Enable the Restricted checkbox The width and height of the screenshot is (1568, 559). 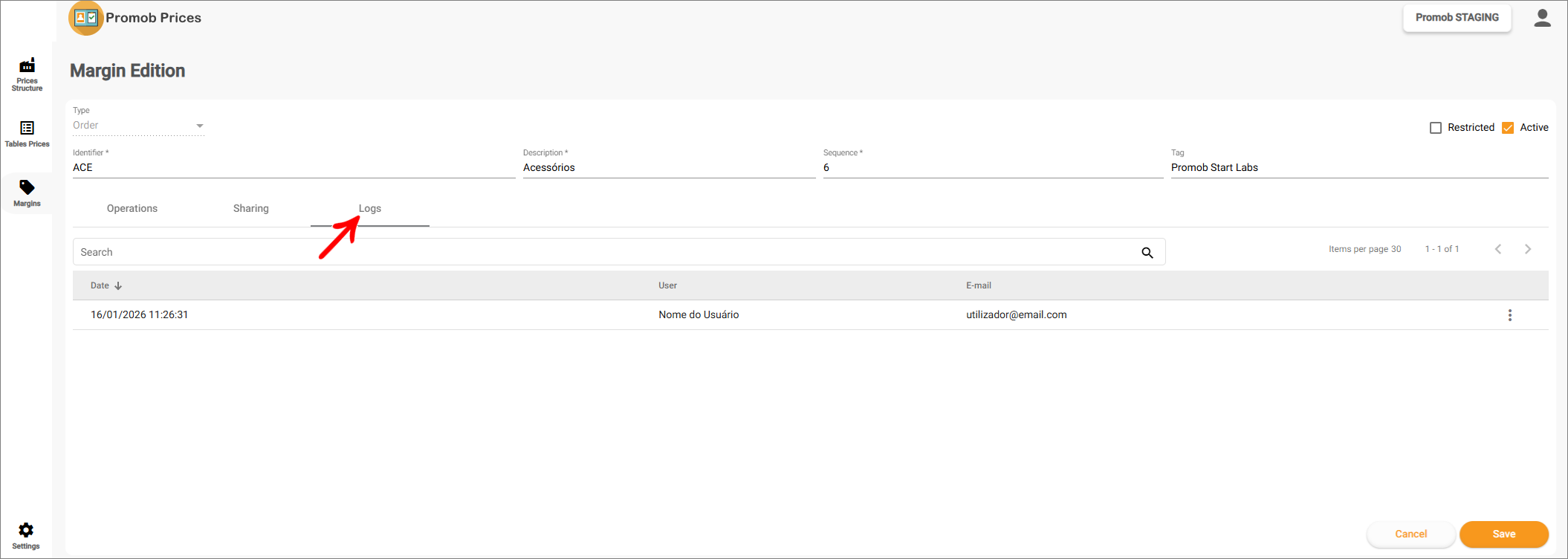(1436, 128)
